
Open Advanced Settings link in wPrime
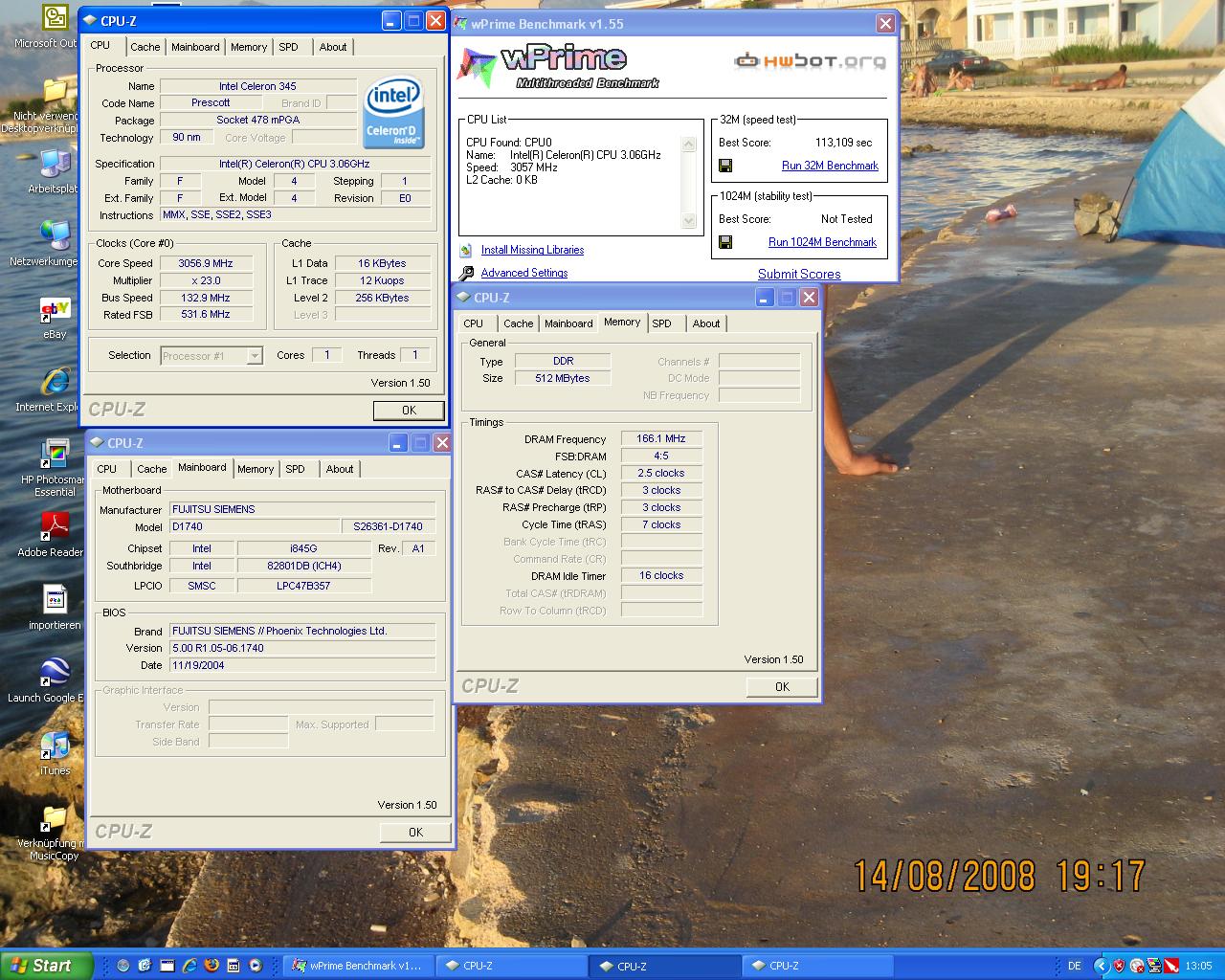(524, 273)
